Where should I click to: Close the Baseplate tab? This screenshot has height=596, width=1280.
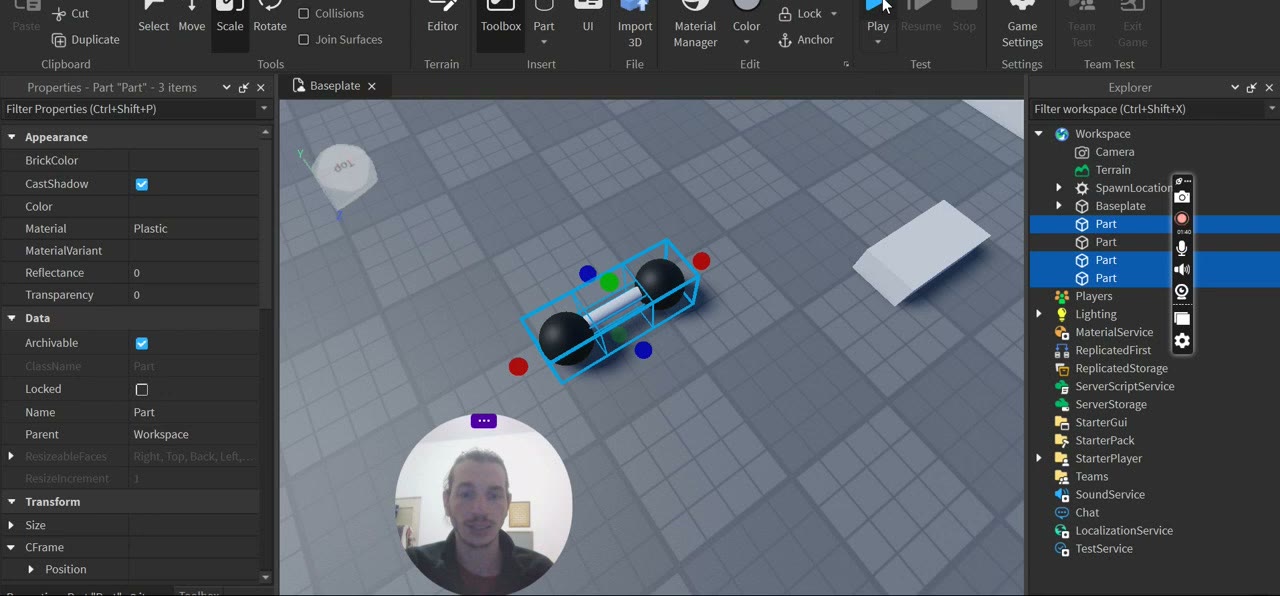(x=372, y=86)
